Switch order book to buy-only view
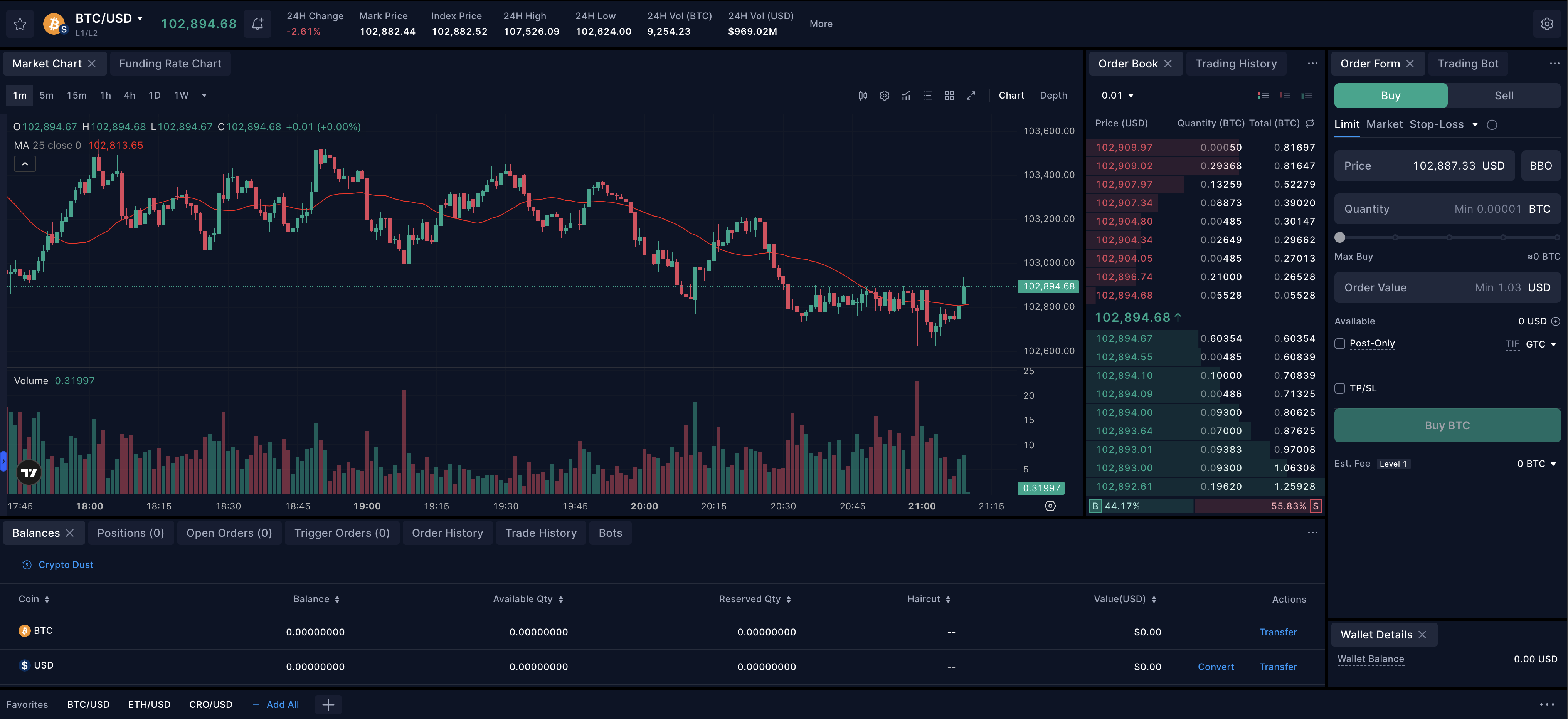The height and width of the screenshot is (719, 1568). click(1307, 96)
